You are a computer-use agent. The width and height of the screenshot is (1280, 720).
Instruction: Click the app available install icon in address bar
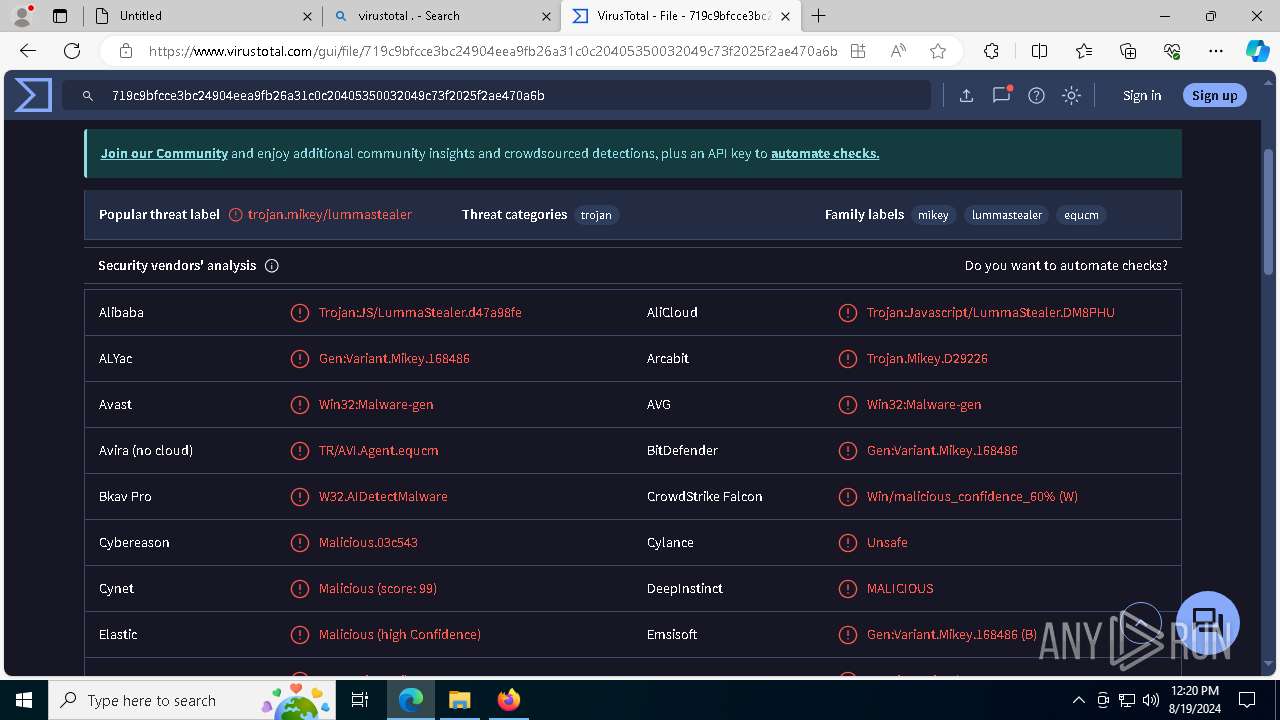pos(858,51)
